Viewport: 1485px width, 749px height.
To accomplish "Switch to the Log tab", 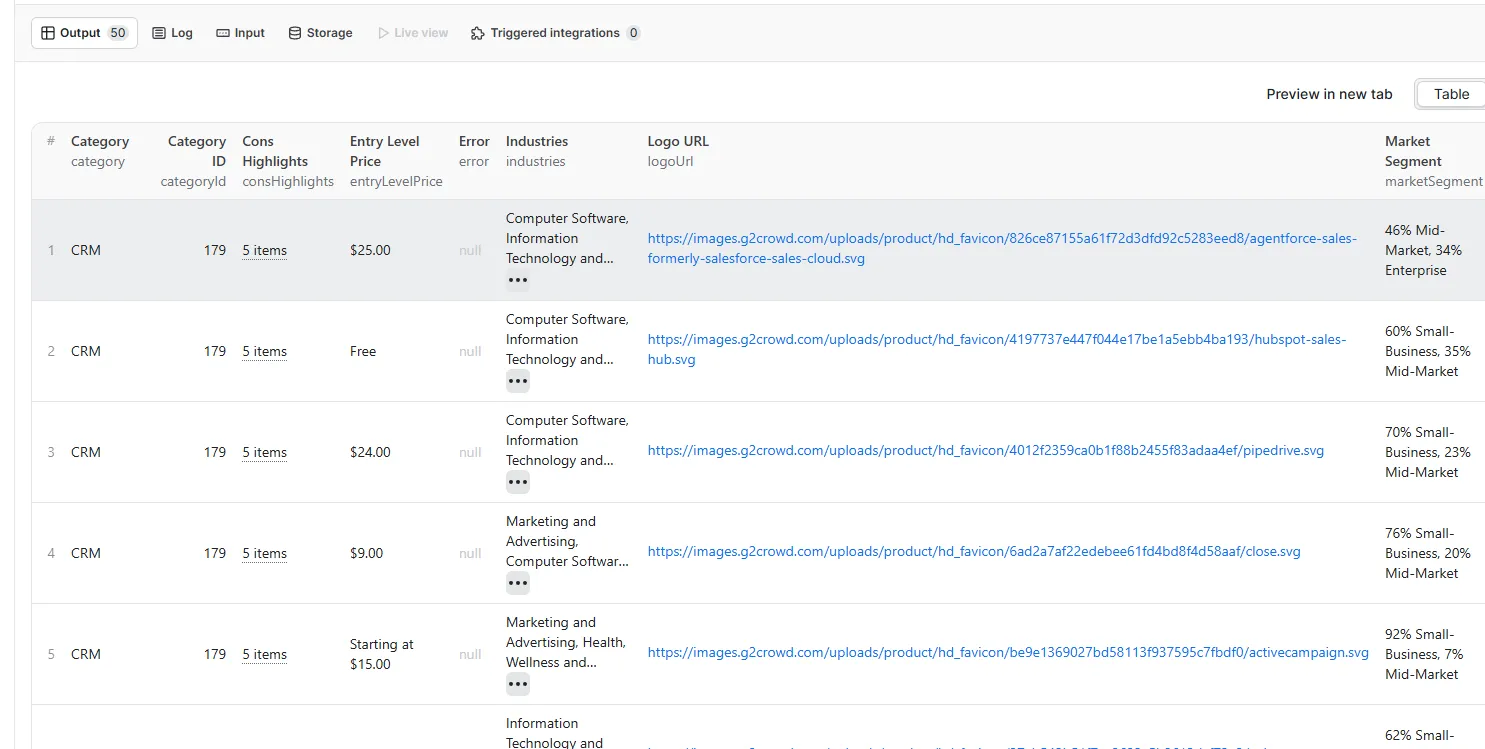I will tap(172, 33).
